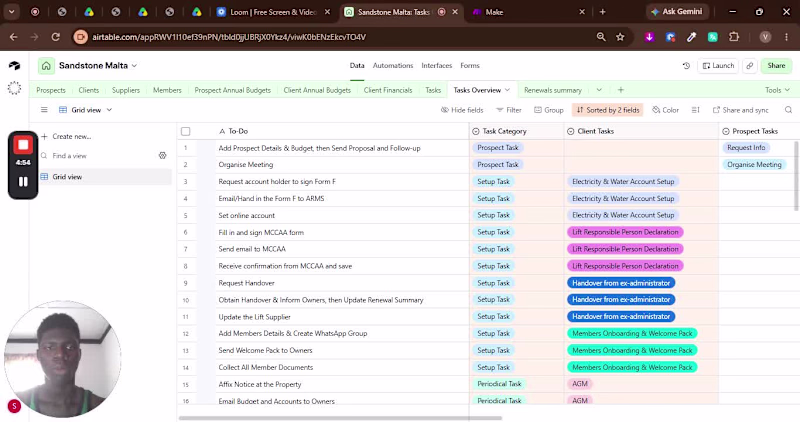
Task: Click the Share button
Action: click(776, 66)
